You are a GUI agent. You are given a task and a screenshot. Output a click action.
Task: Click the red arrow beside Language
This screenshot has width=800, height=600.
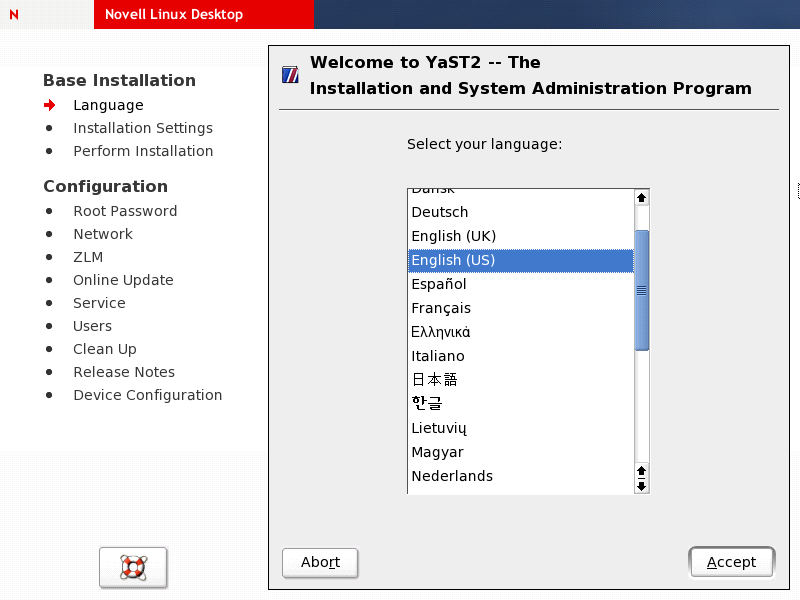pos(50,105)
